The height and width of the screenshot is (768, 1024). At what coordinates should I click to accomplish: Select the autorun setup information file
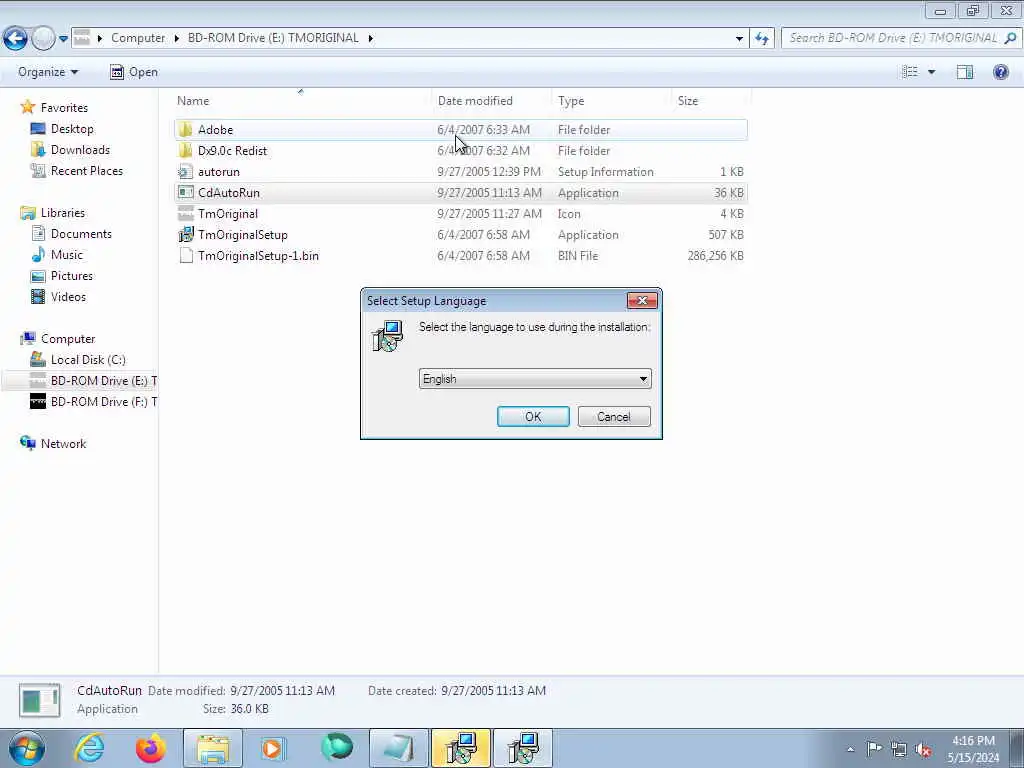[461, 172]
